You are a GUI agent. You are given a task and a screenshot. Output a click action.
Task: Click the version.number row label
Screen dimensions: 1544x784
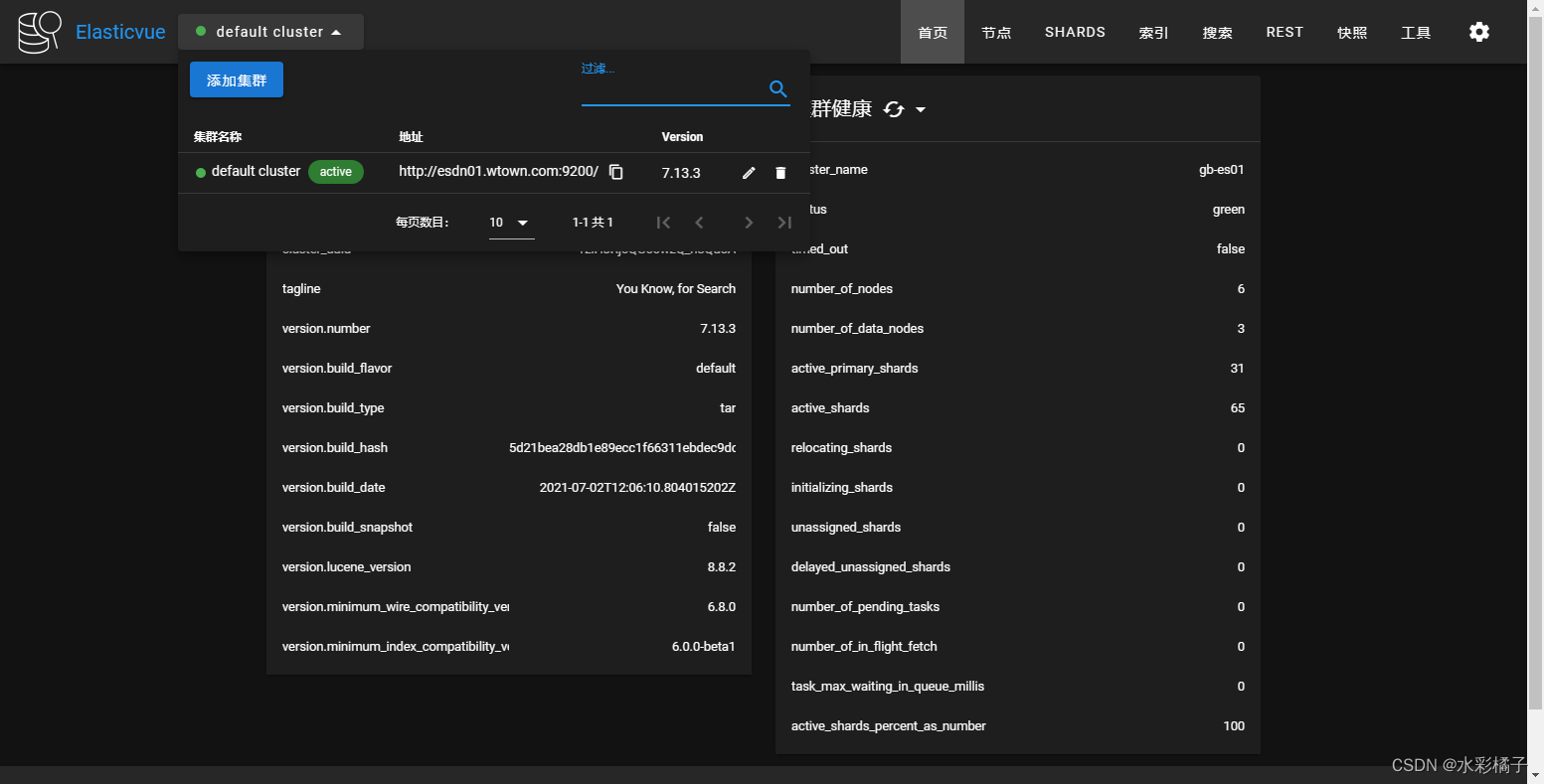point(326,328)
